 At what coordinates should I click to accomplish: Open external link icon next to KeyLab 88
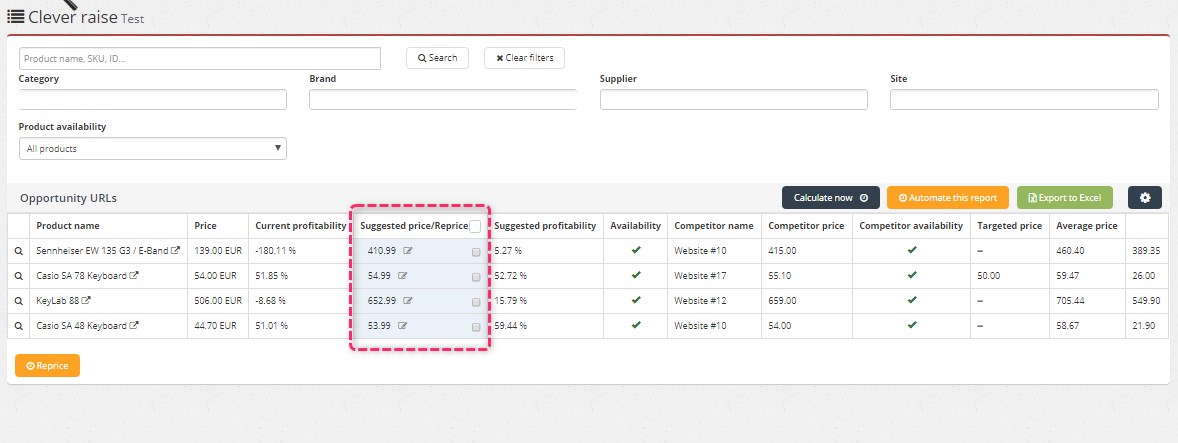(86, 301)
